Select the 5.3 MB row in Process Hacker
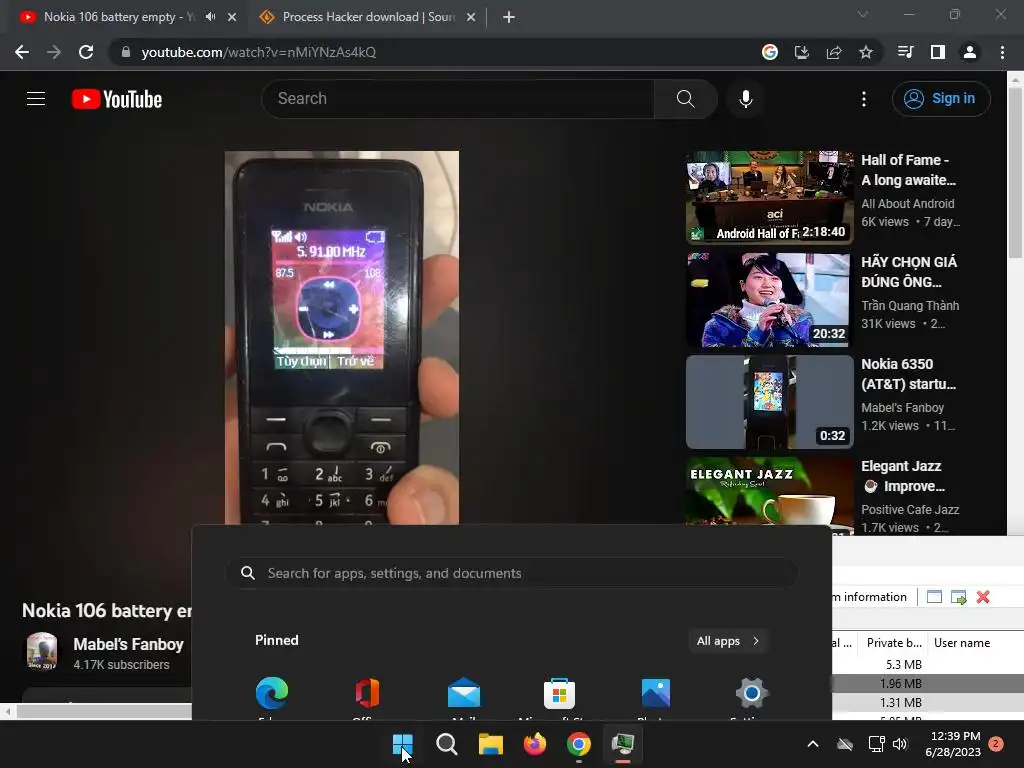 coord(927,665)
